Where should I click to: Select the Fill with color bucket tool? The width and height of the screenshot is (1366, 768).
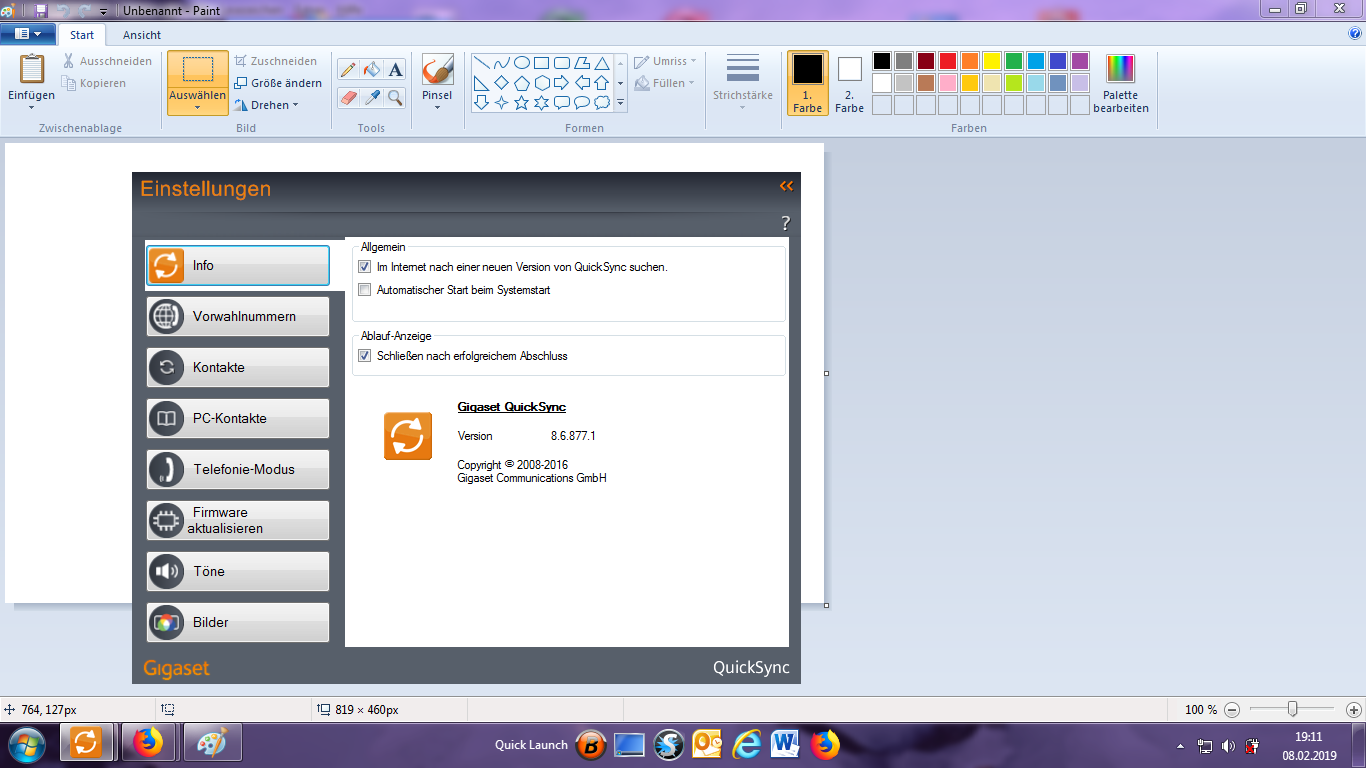coord(372,70)
